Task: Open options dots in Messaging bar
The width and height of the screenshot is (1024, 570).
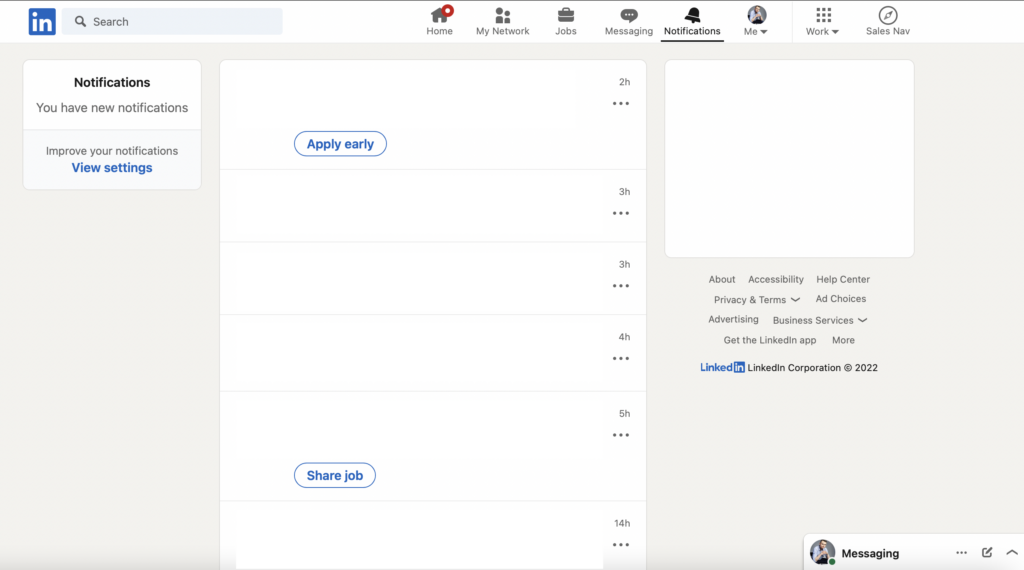Action: point(961,553)
